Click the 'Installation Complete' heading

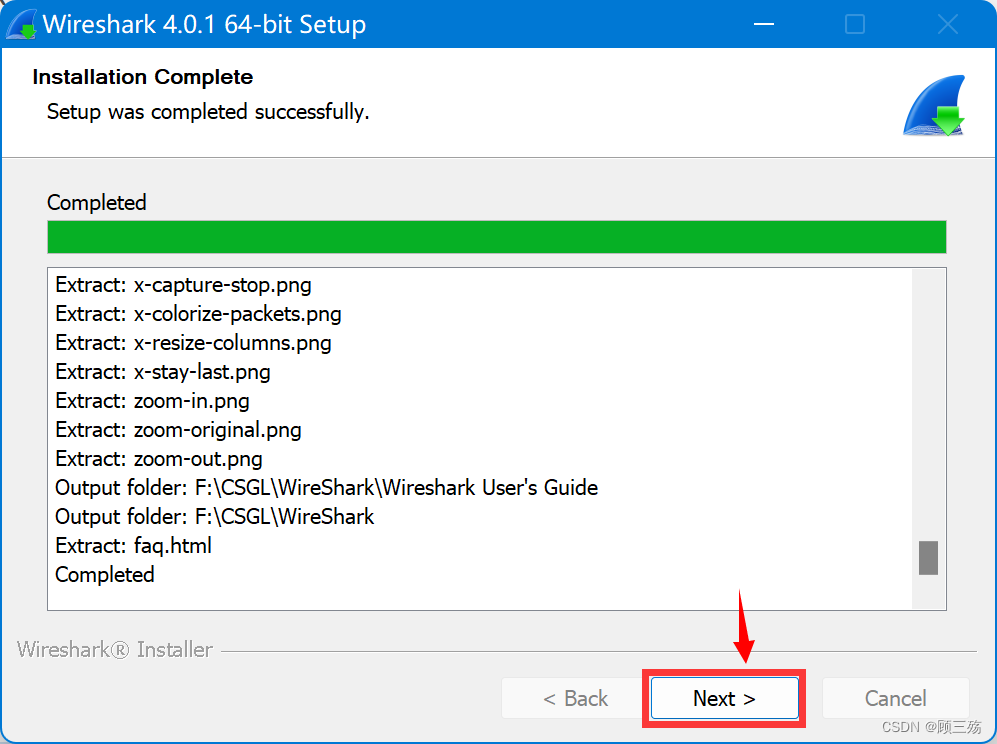pyautogui.click(x=143, y=77)
